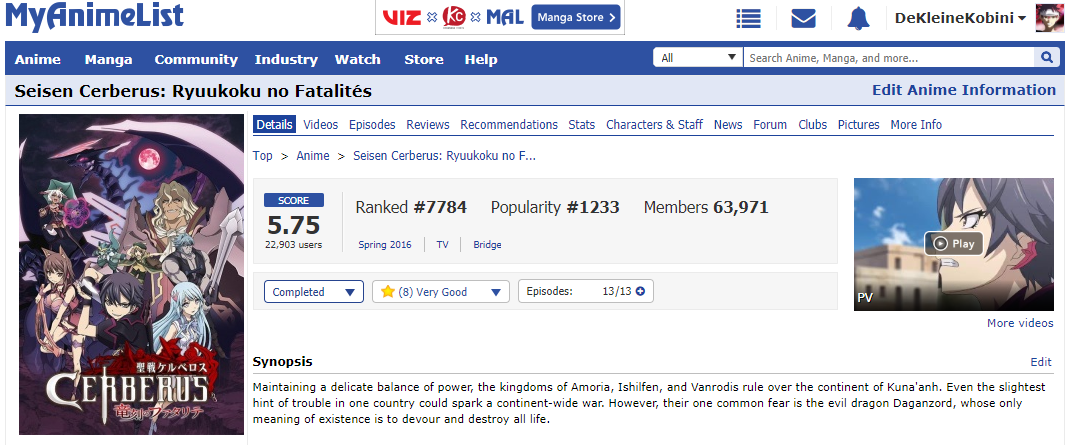Open DeKleineKobini account dropdown

pyautogui.click(x=960, y=18)
